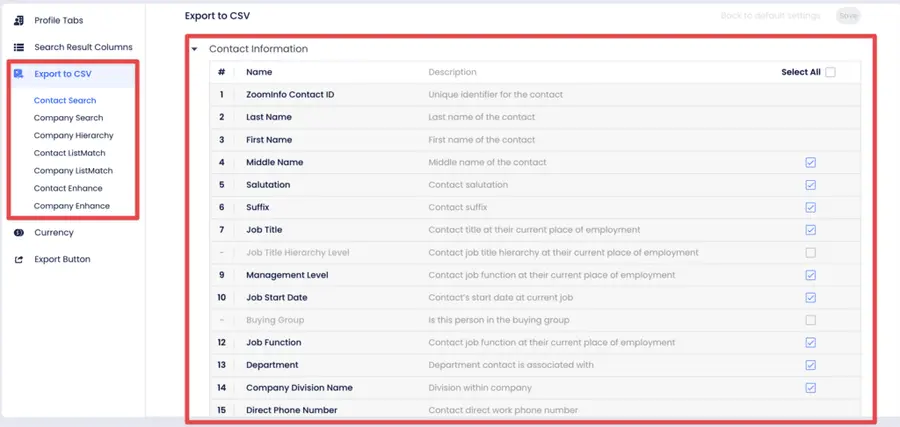
Task: Click 'Unique identifier for the contact' description
Action: (x=495, y=94)
